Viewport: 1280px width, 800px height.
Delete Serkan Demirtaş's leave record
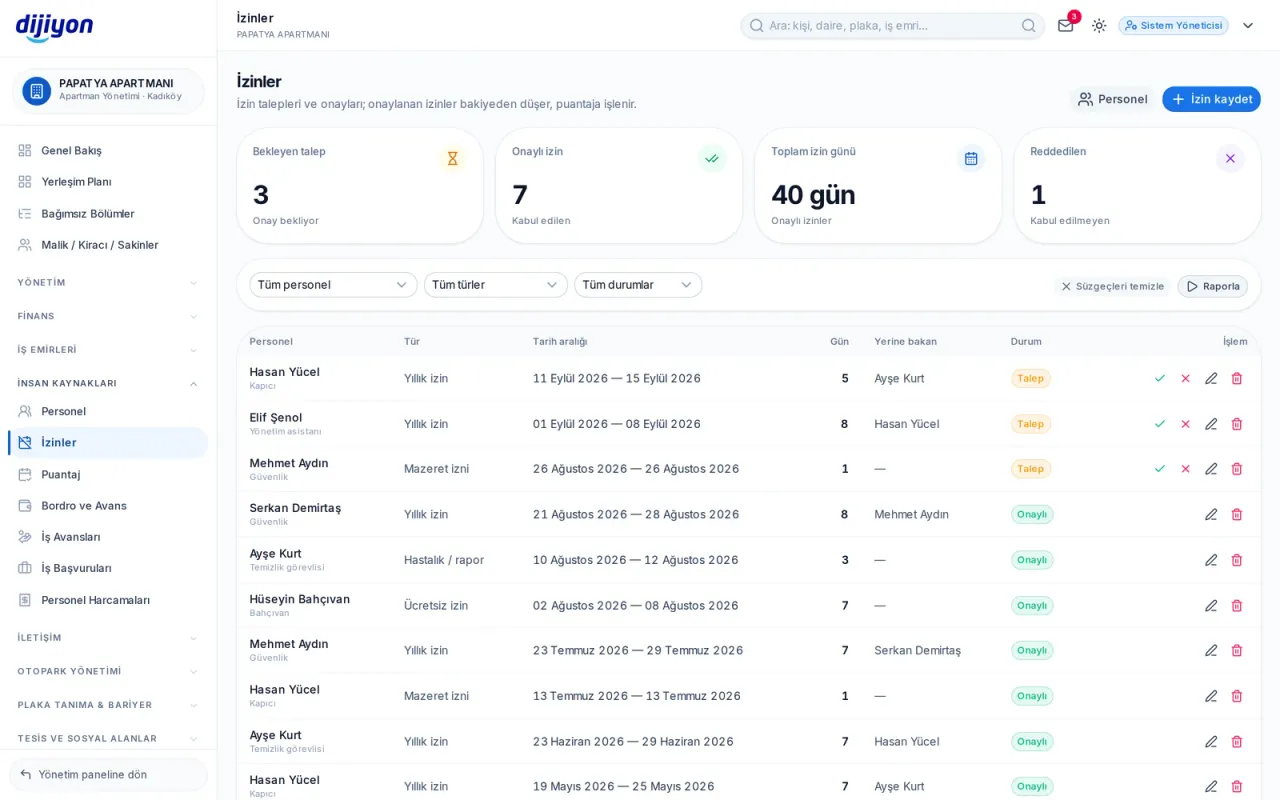(1237, 514)
